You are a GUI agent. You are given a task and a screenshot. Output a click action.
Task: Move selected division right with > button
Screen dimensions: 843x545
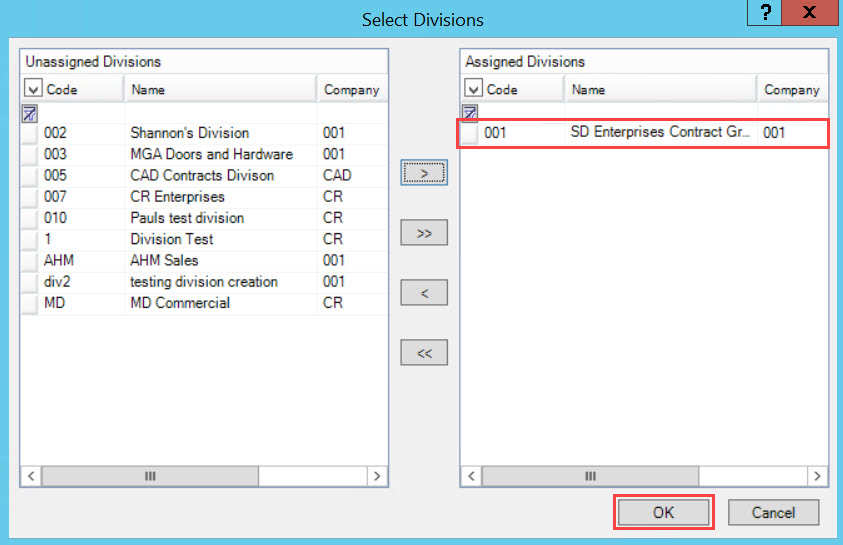pos(424,173)
